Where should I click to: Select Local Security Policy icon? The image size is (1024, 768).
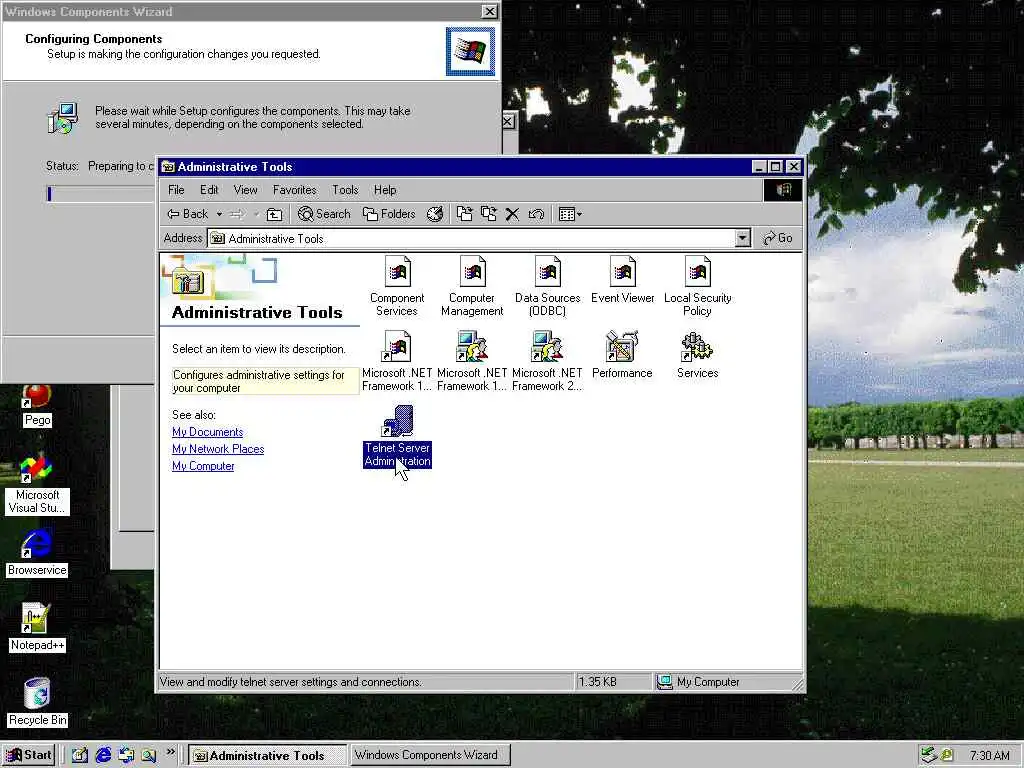pos(697,286)
